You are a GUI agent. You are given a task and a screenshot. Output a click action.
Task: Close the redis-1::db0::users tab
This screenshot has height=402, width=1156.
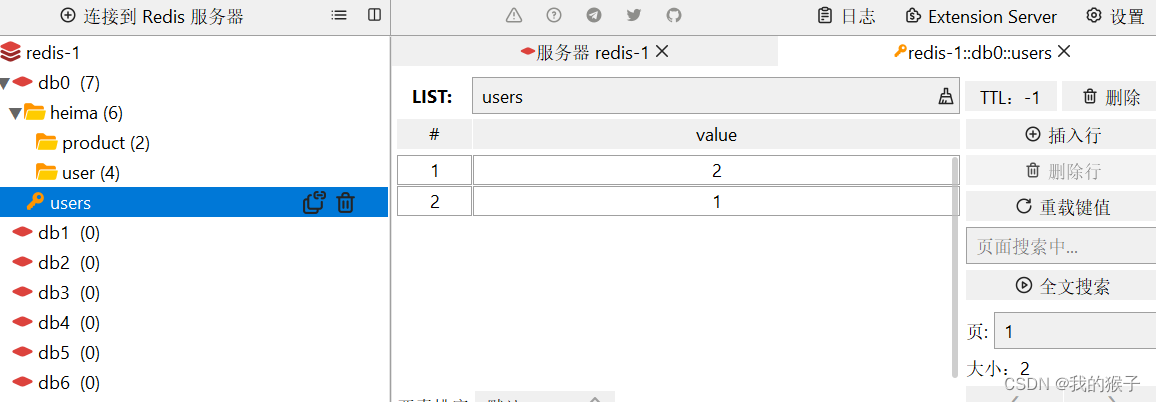click(1064, 51)
